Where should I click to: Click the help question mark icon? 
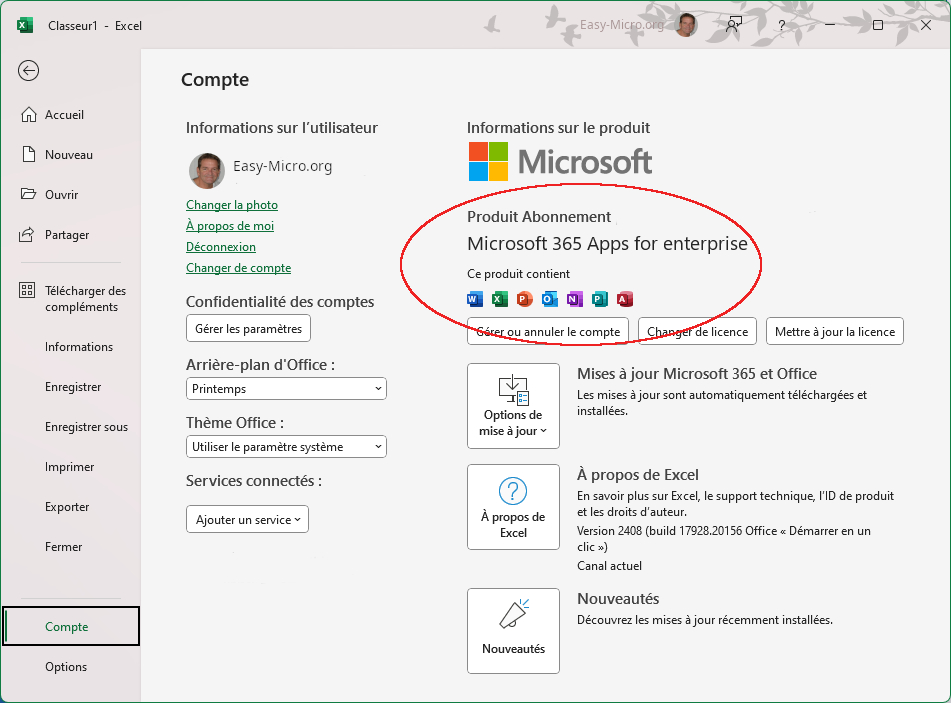click(x=782, y=25)
